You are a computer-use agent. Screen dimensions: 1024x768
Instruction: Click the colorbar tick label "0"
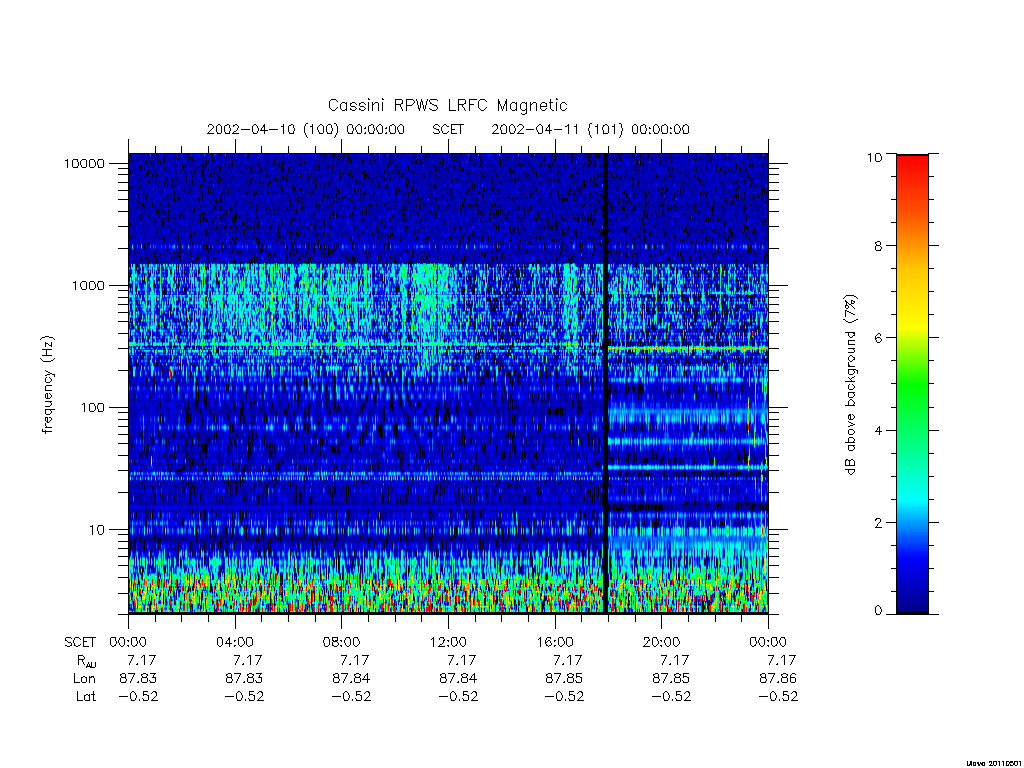(878, 611)
